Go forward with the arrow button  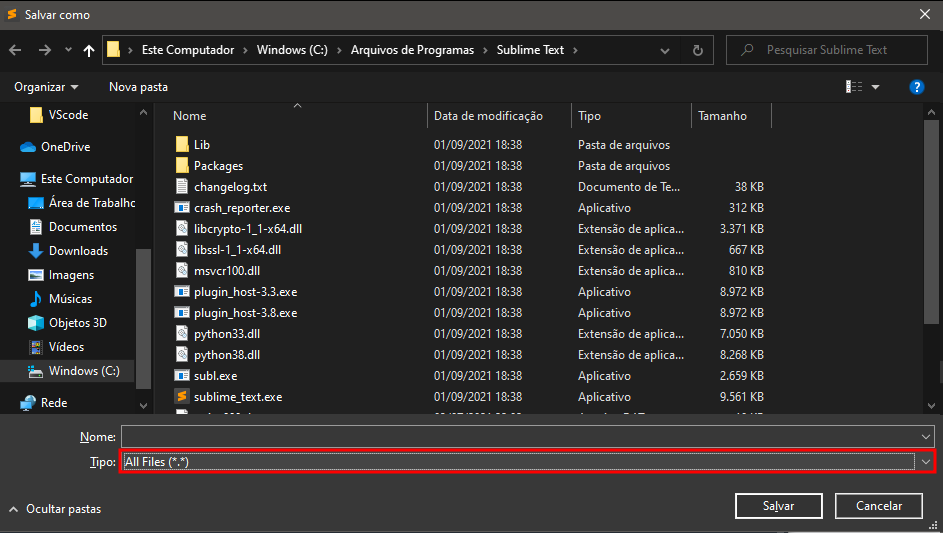45,51
